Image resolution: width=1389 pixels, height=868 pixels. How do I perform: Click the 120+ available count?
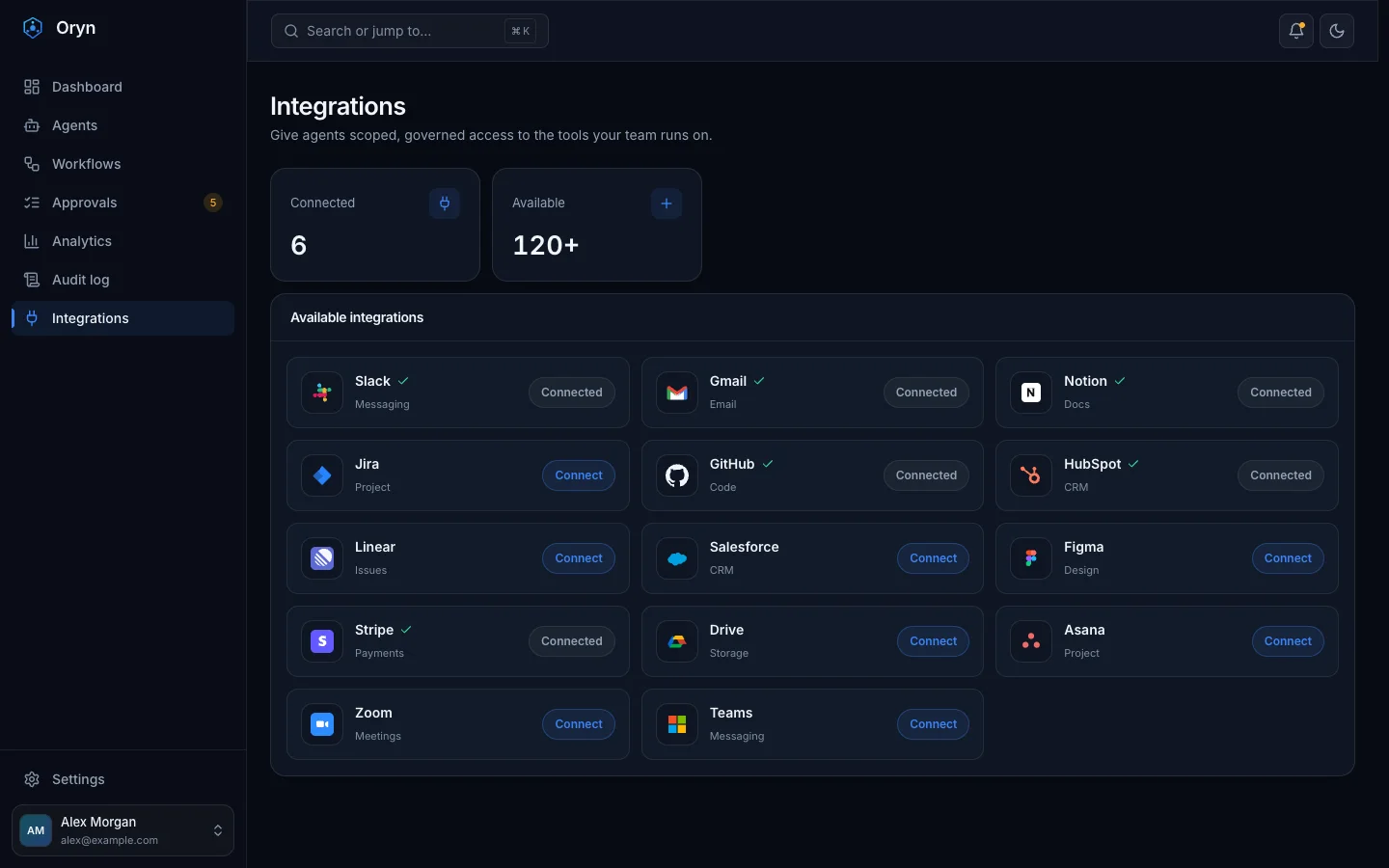point(546,246)
